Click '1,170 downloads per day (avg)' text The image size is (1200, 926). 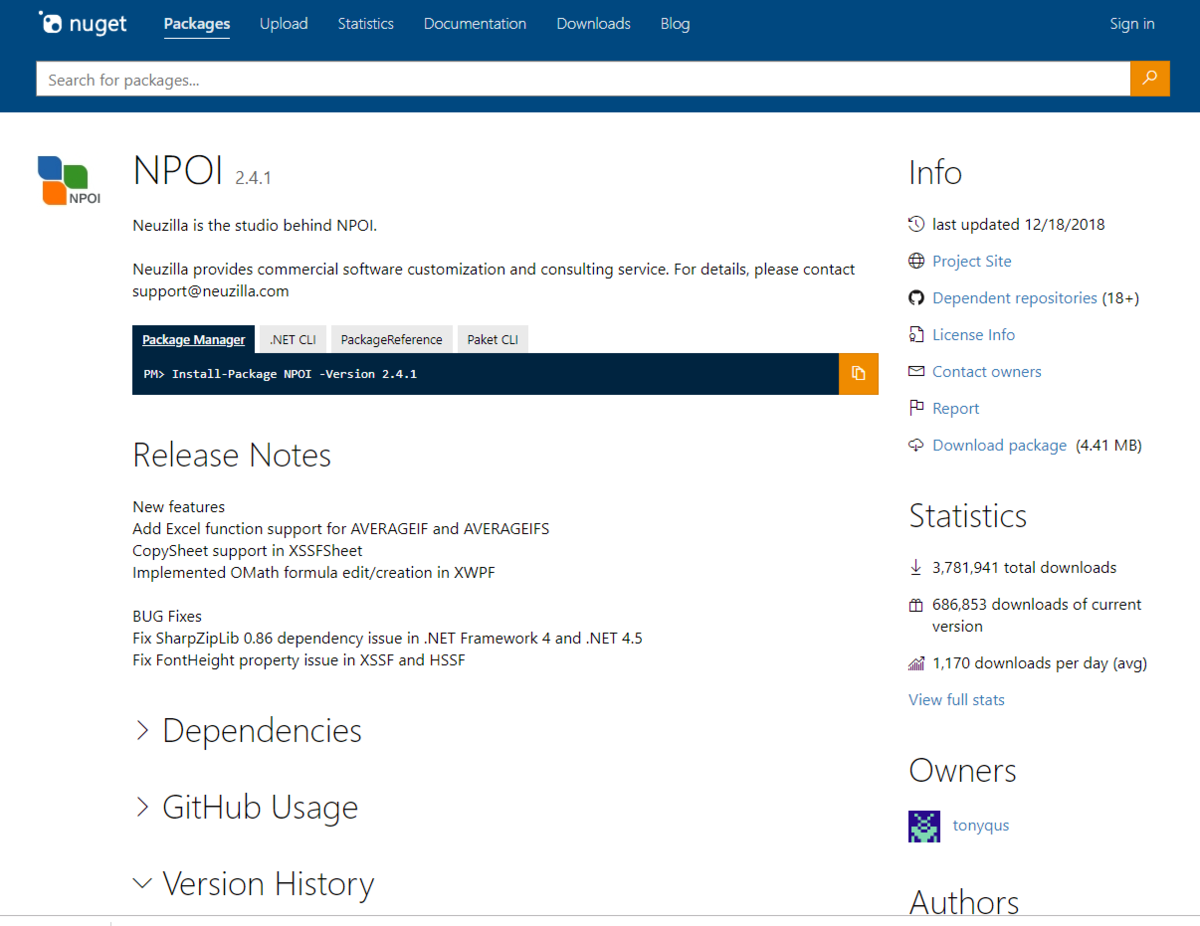pyautogui.click(x=1040, y=663)
